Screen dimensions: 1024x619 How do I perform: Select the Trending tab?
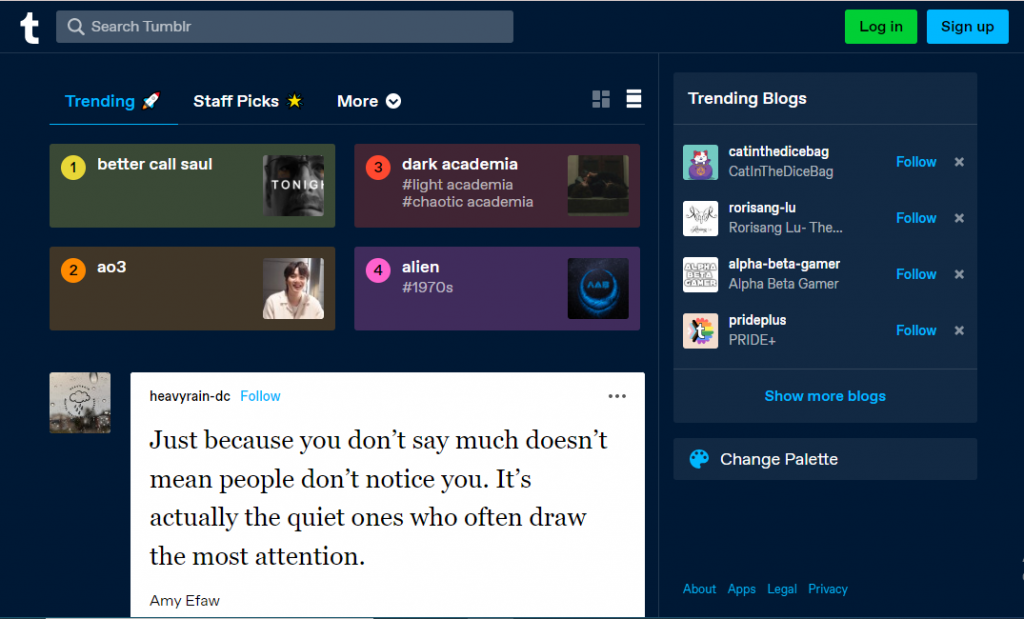pos(113,101)
